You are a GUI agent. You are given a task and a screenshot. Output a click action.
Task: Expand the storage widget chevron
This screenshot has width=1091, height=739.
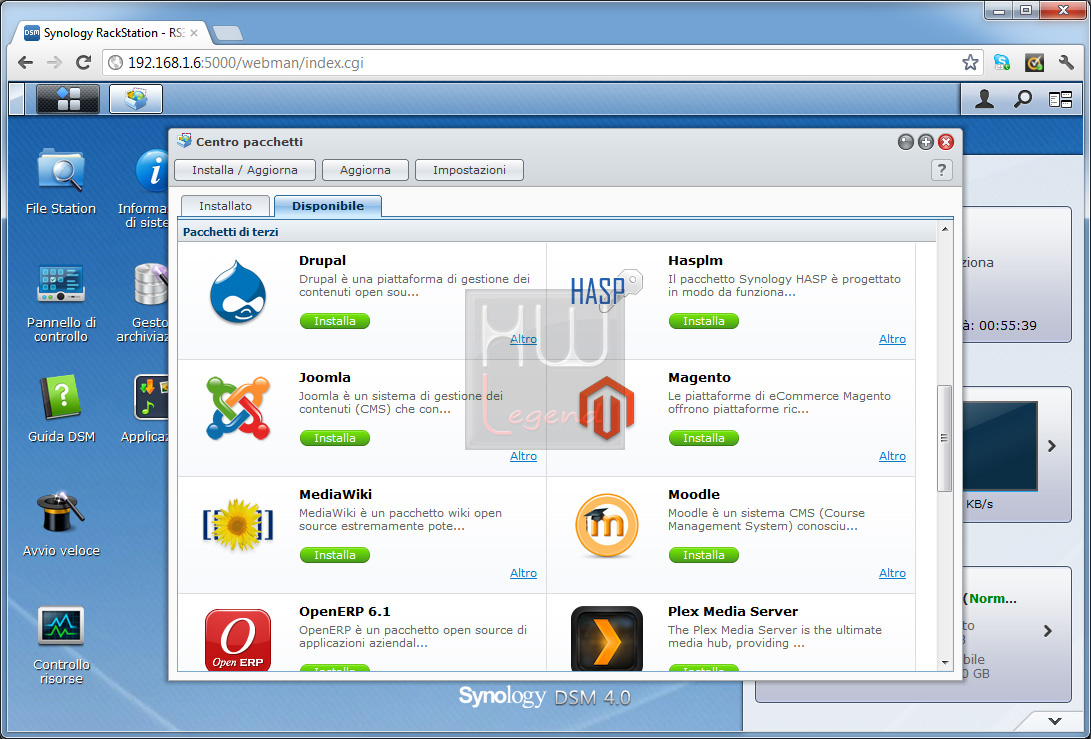(1048, 631)
